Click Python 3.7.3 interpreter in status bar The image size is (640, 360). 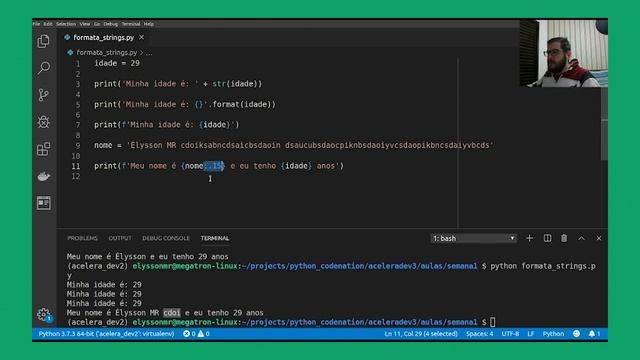[107, 334]
